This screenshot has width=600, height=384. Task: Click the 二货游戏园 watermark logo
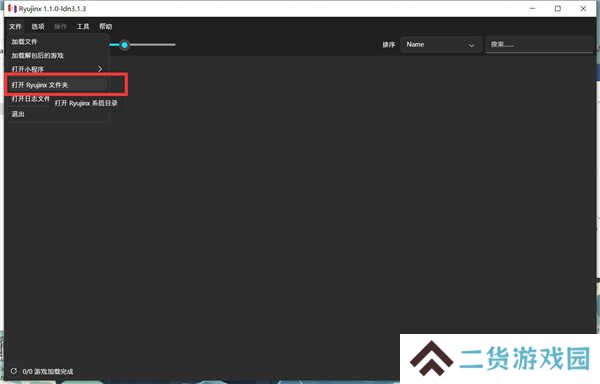point(500,358)
